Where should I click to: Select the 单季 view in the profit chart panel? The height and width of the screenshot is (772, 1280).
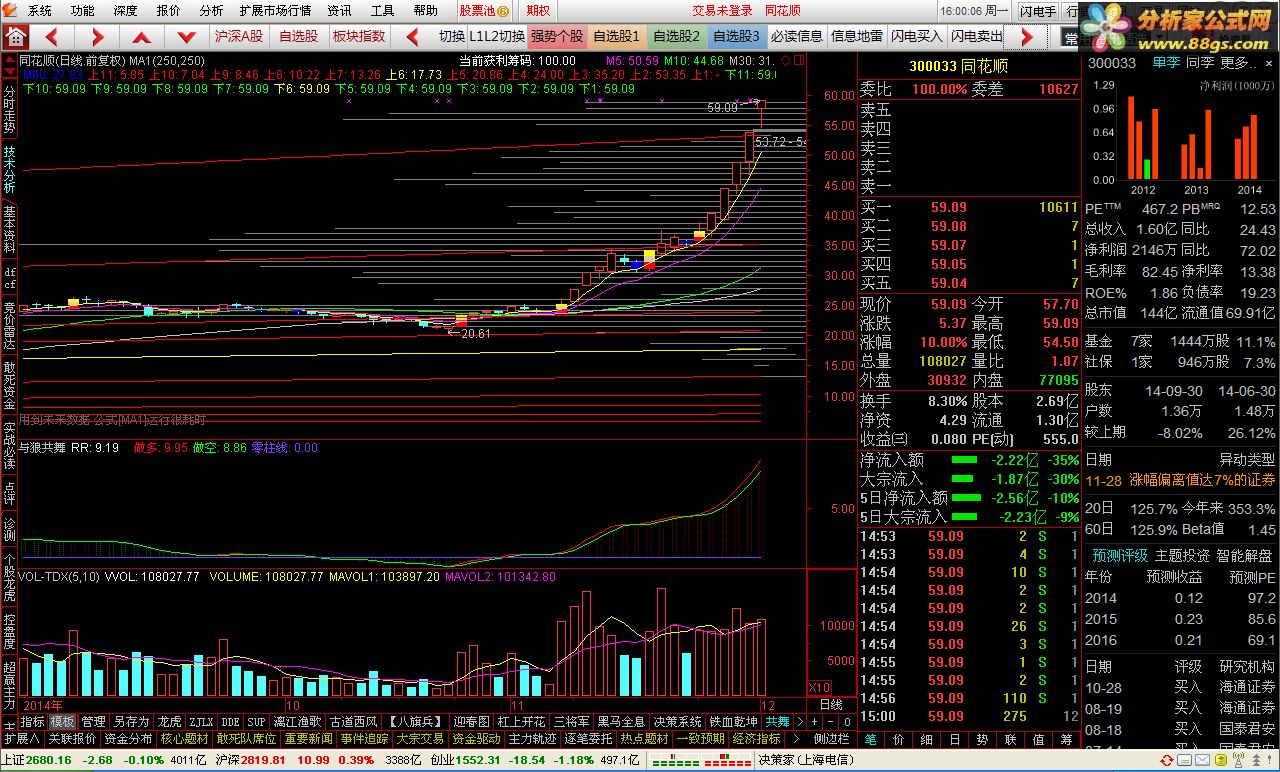(x=1166, y=63)
